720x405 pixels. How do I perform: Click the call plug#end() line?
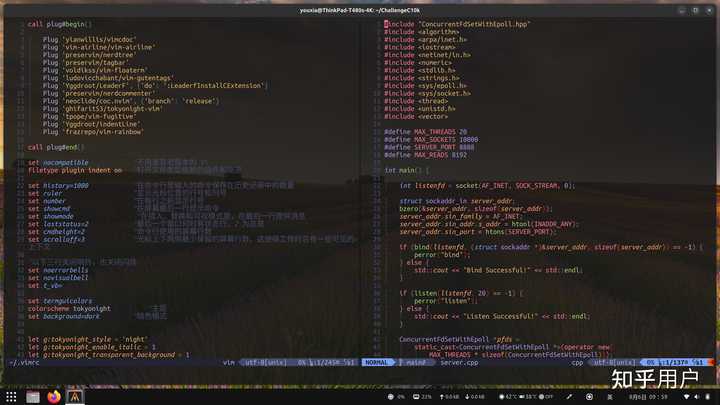point(56,147)
